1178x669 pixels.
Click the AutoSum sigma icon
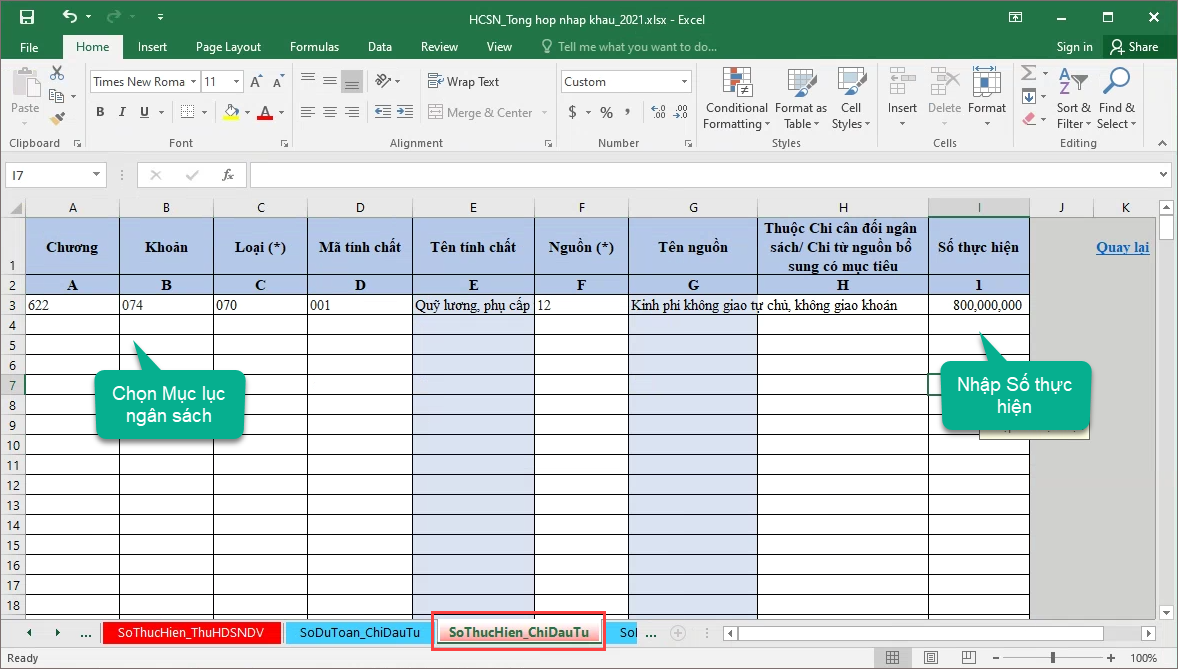(1029, 73)
